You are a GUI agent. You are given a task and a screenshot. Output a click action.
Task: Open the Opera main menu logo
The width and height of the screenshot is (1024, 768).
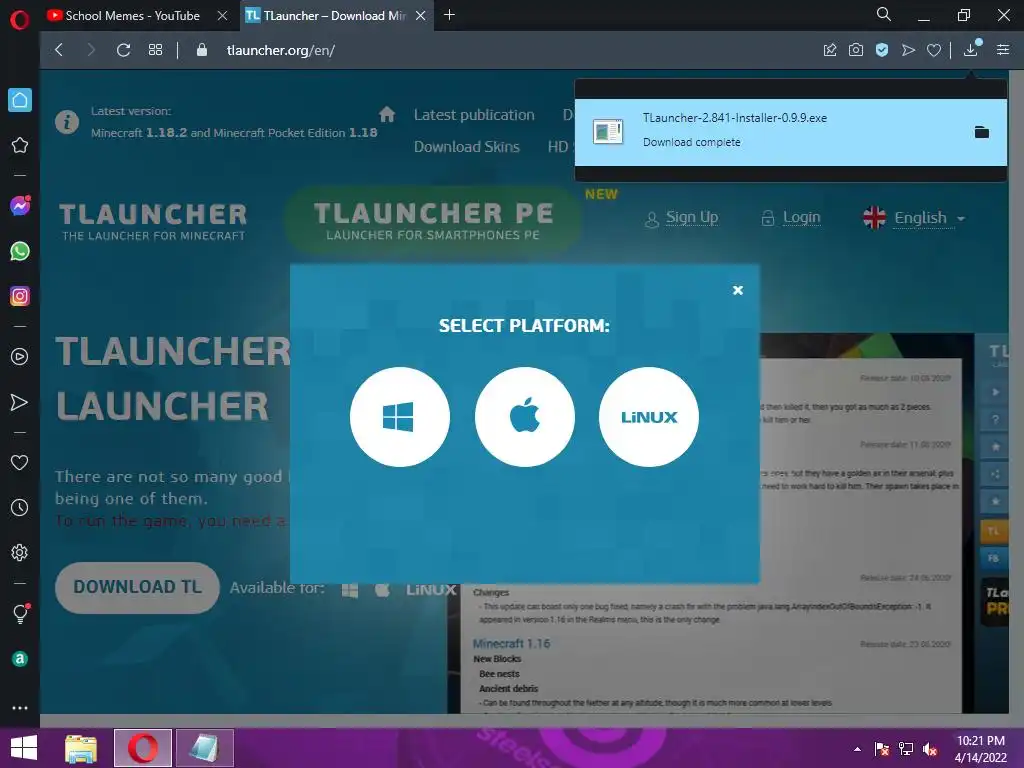[20, 20]
